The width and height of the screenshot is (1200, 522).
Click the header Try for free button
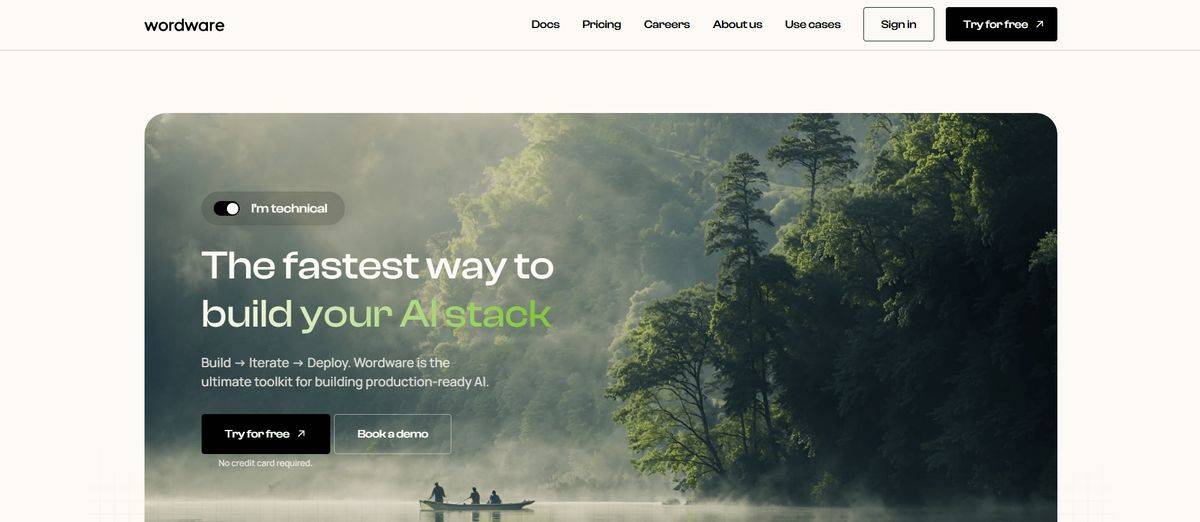(1001, 24)
